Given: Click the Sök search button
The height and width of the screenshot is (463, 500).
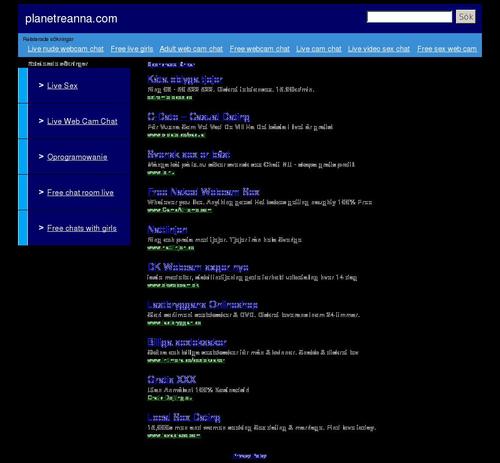Looking at the screenshot, I should point(466,17).
